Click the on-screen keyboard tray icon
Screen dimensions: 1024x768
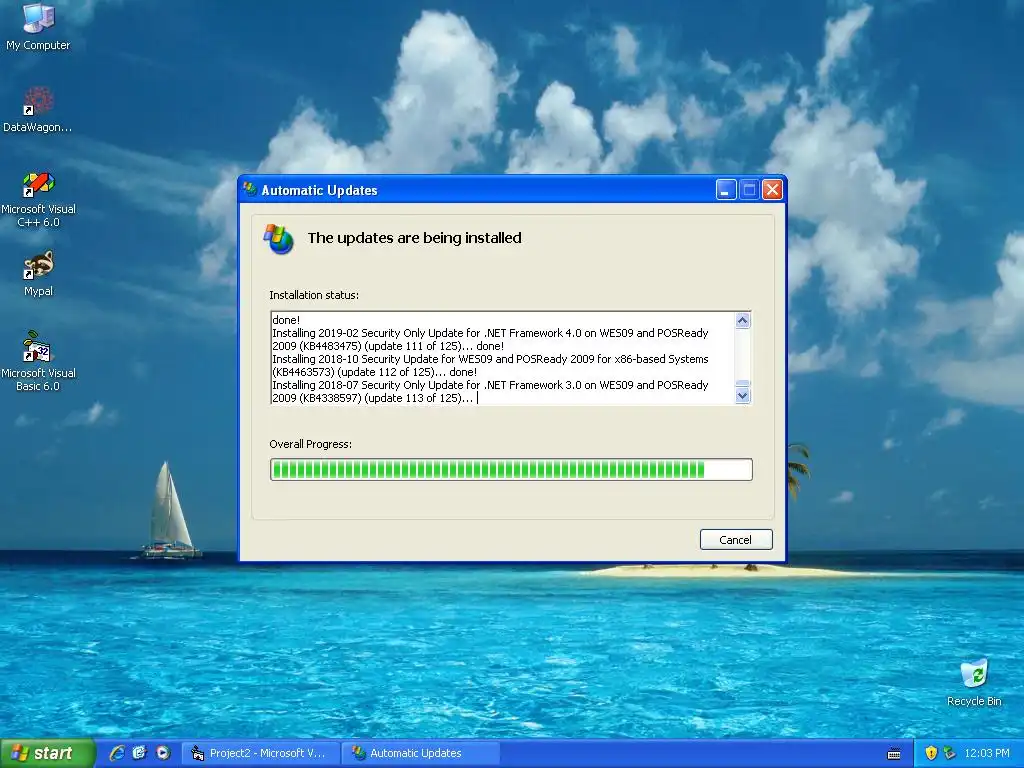pos(894,754)
